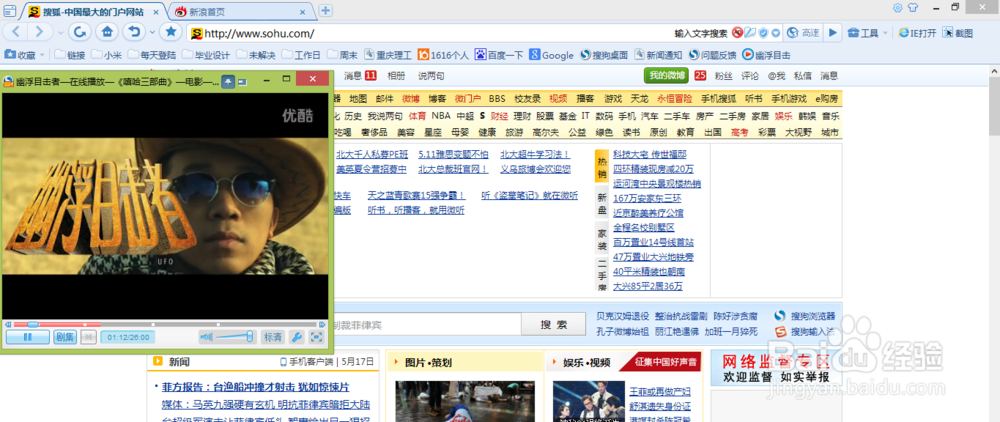This screenshot has width=1000, height=422.
Task: Open the 幽浮目击 bookmark
Action: (766, 55)
